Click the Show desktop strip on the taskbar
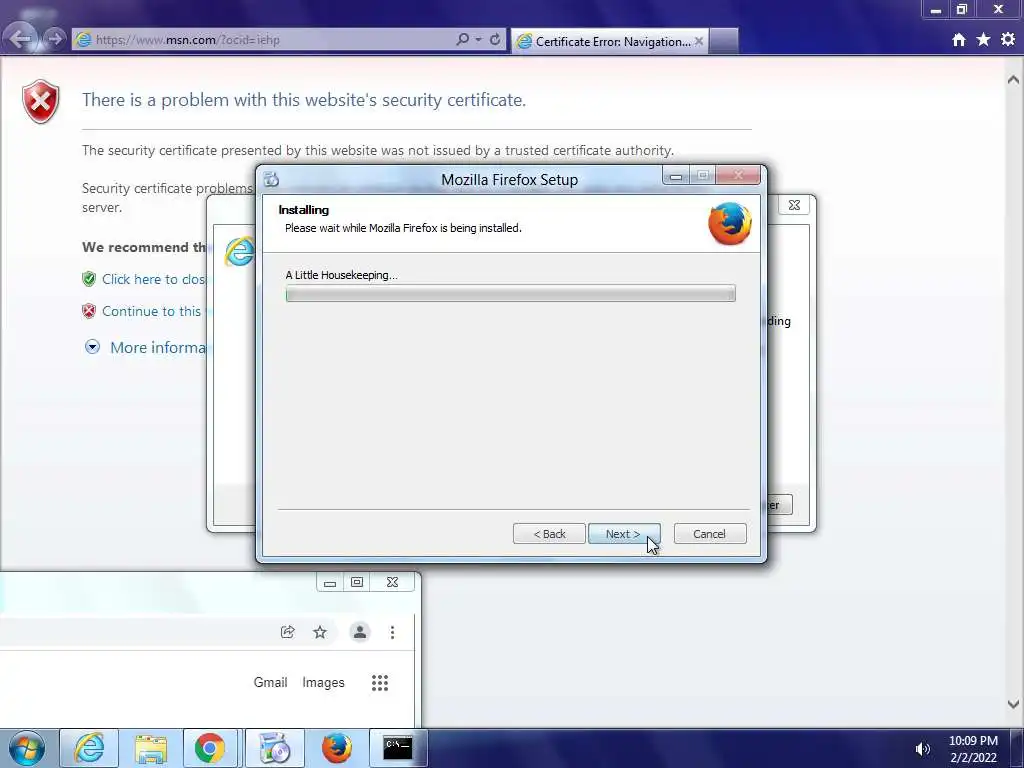Viewport: 1024px width, 768px height. pyautogui.click(x=1017, y=748)
